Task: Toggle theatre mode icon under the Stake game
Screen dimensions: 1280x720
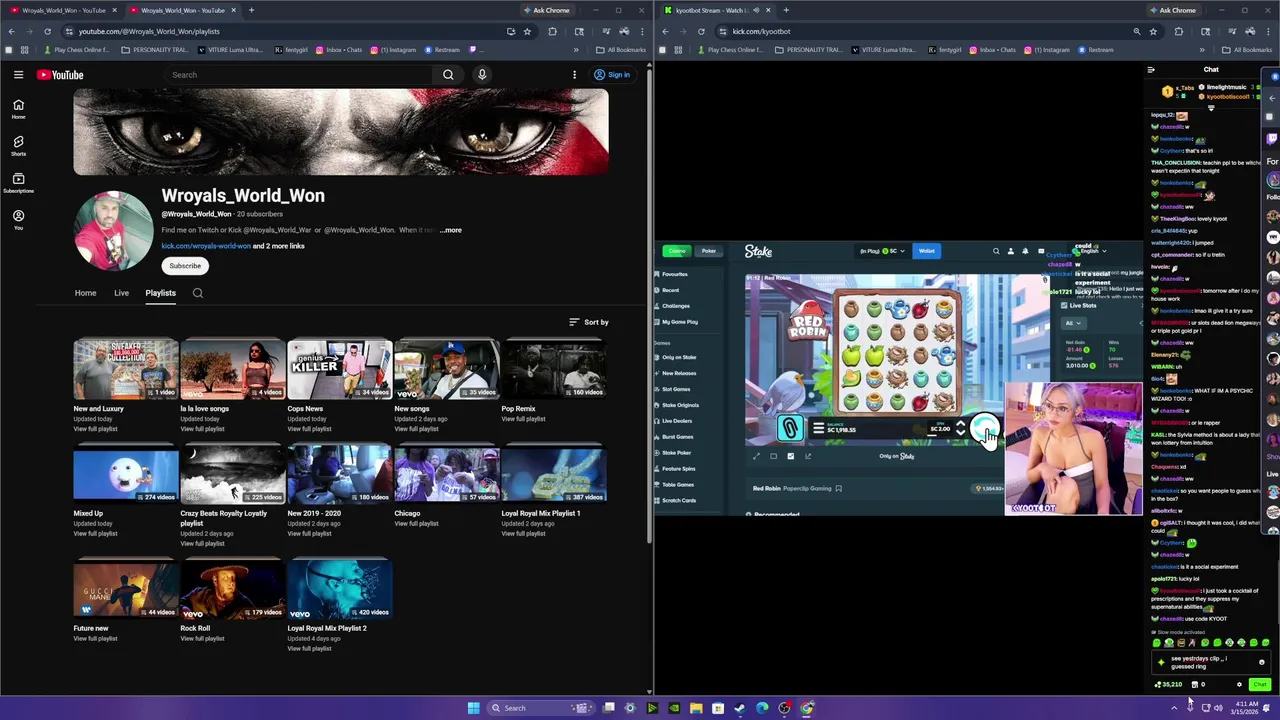Action: pos(773,456)
